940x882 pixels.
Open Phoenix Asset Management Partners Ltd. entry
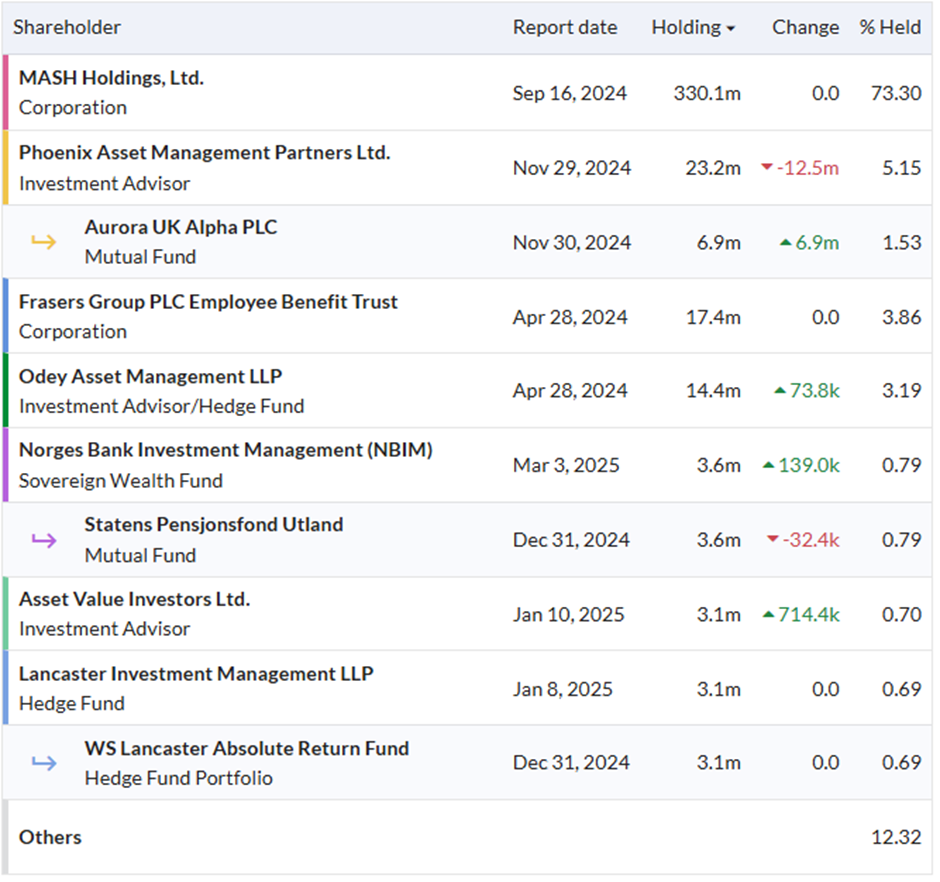204,153
